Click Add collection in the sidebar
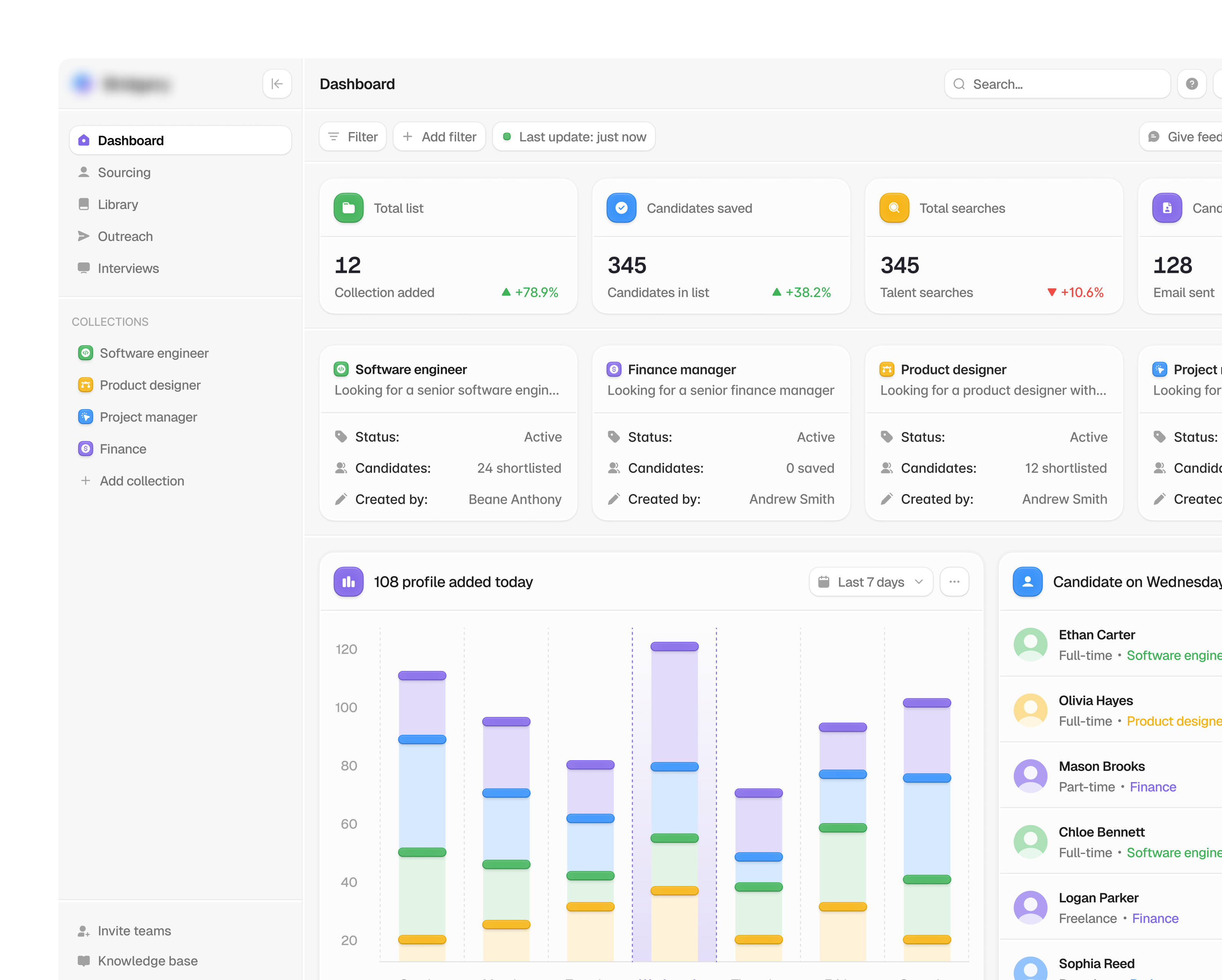 (180, 481)
